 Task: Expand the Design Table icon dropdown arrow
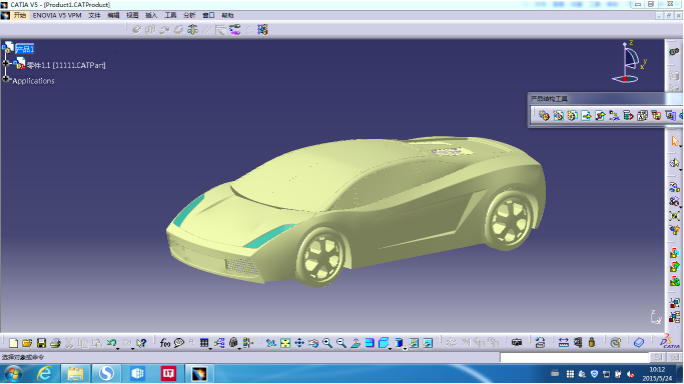pyautogui.click(x=210, y=348)
